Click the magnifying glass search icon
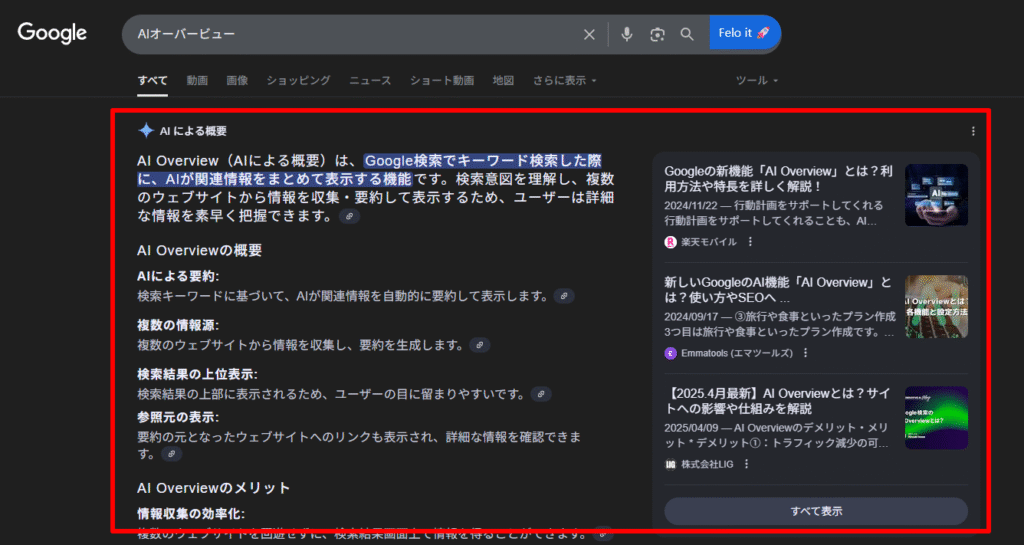Image resolution: width=1024 pixels, height=545 pixels. 687,34
